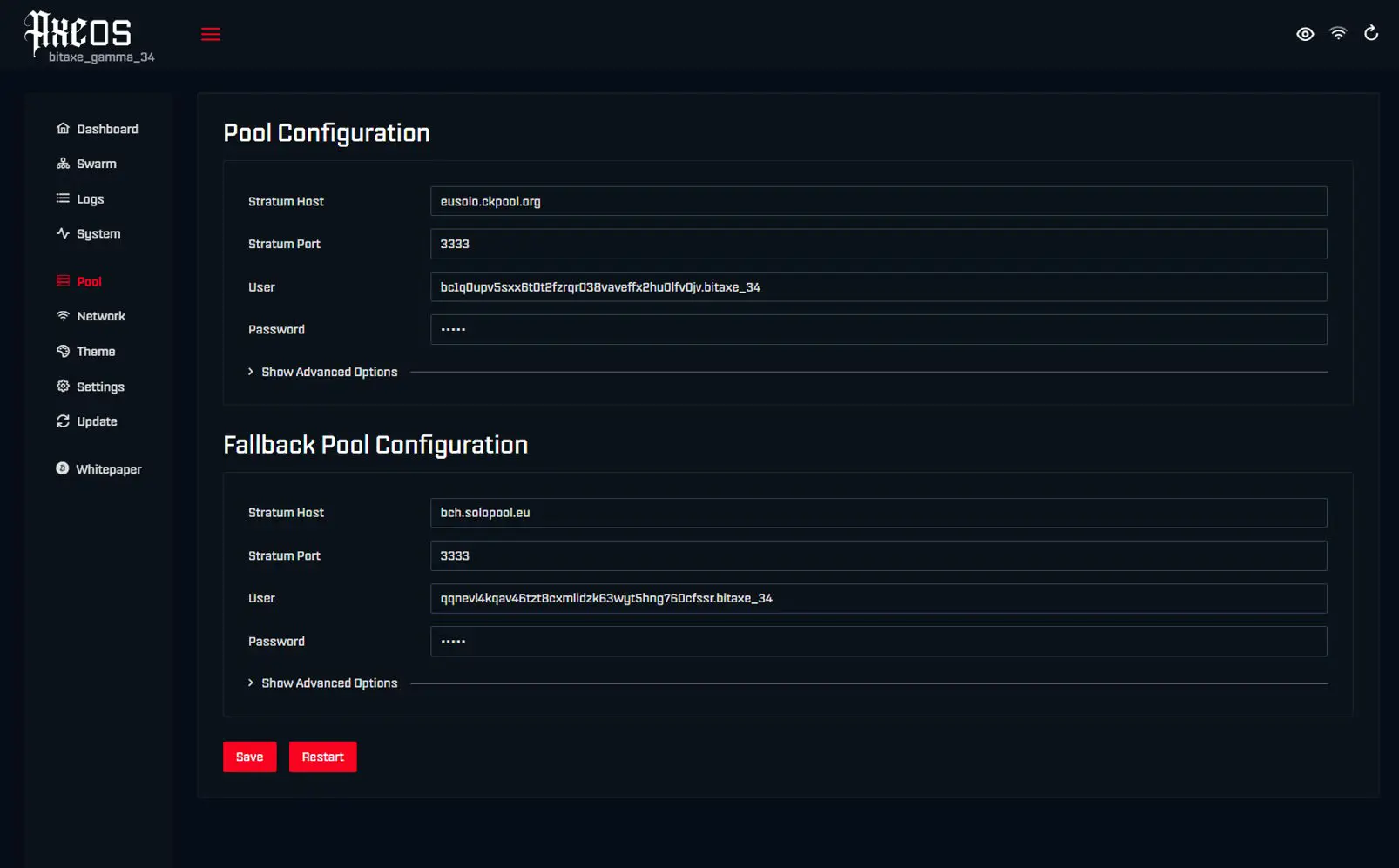Screen dimensions: 1399x868
Task: Click the AxeOS logo
Action: click(x=78, y=32)
